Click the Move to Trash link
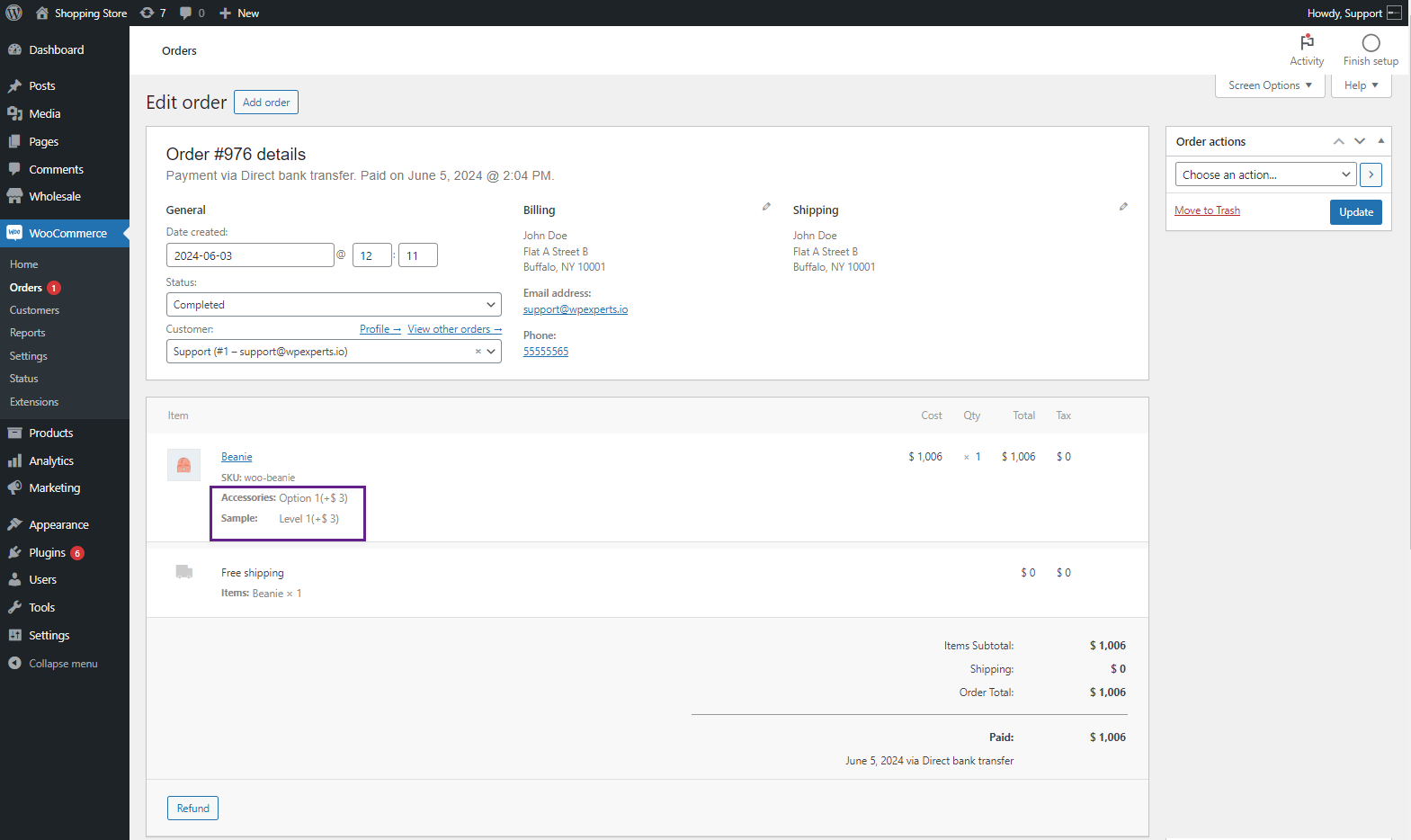 coord(1207,210)
